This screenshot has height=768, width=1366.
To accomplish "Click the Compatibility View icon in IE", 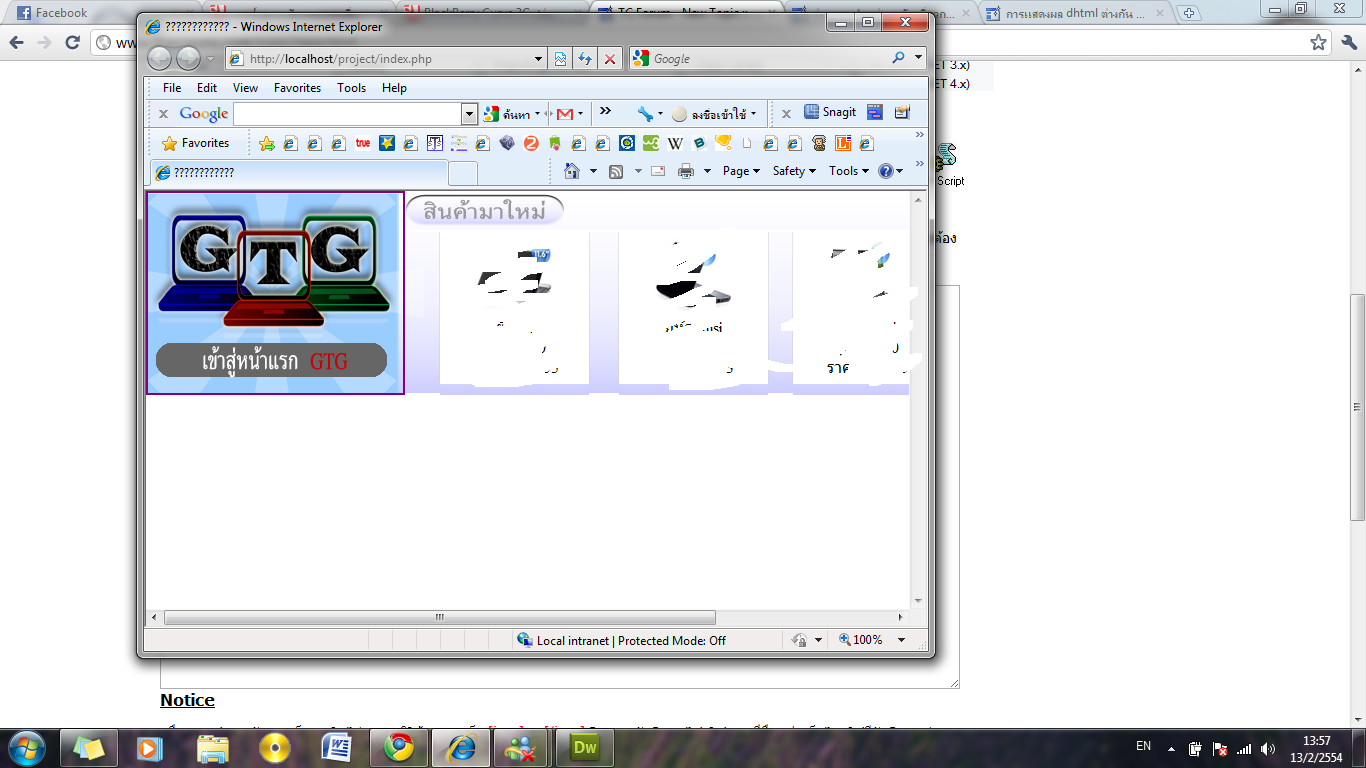I will [561, 59].
